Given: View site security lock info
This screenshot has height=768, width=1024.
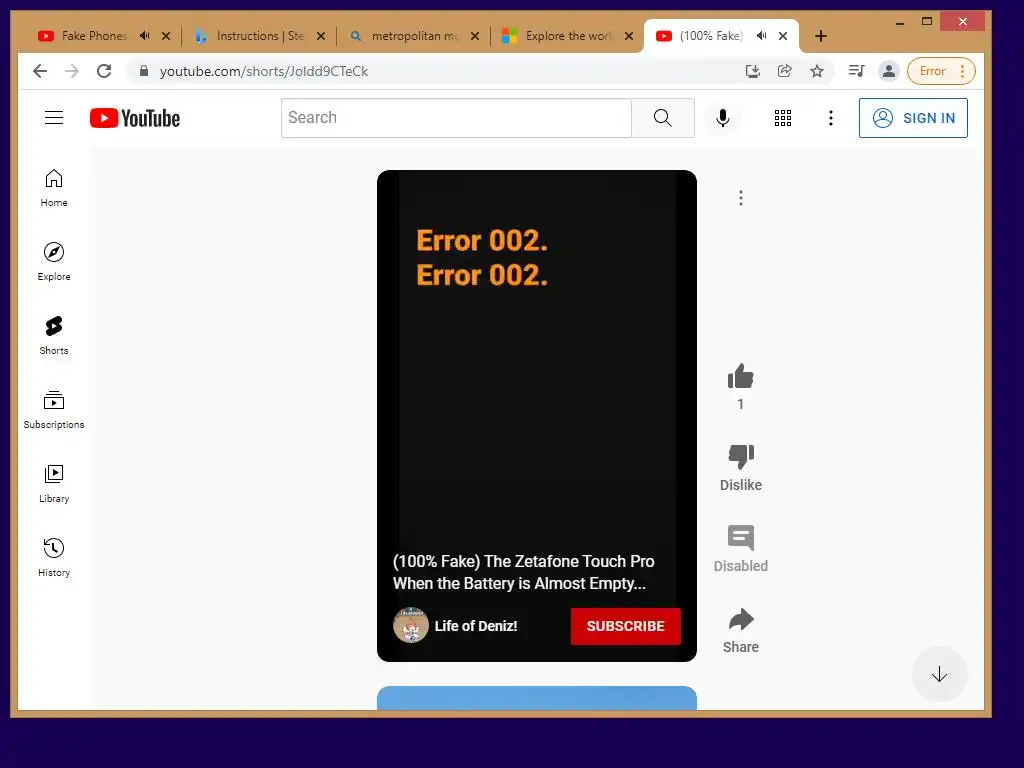Looking at the screenshot, I should tap(144, 71).
